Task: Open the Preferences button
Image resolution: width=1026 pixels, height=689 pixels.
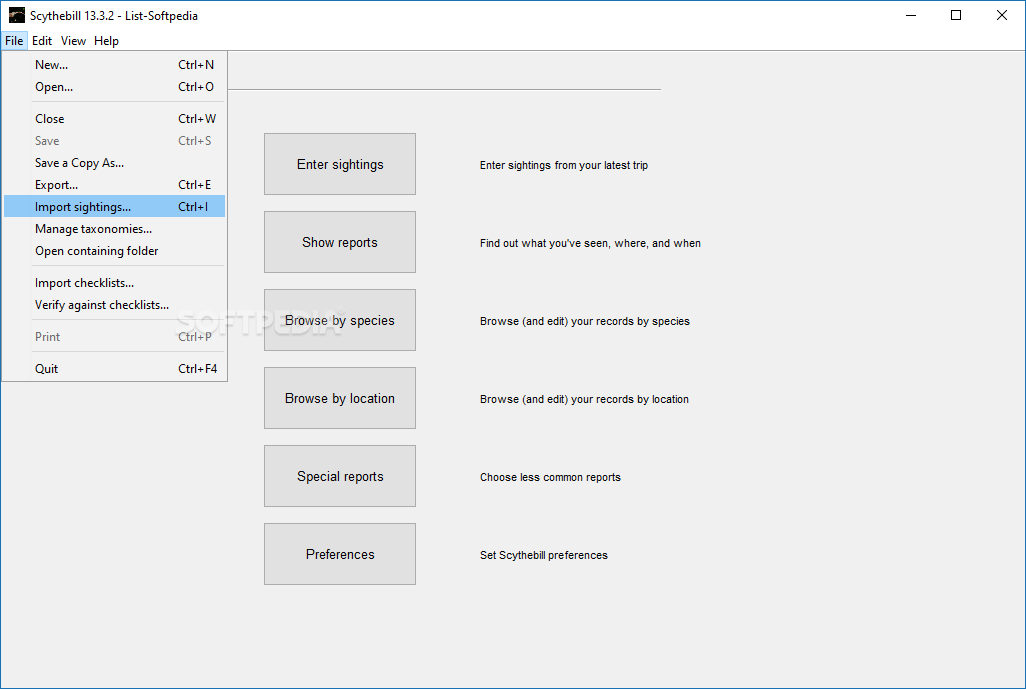Action: (x=340, y=554)
